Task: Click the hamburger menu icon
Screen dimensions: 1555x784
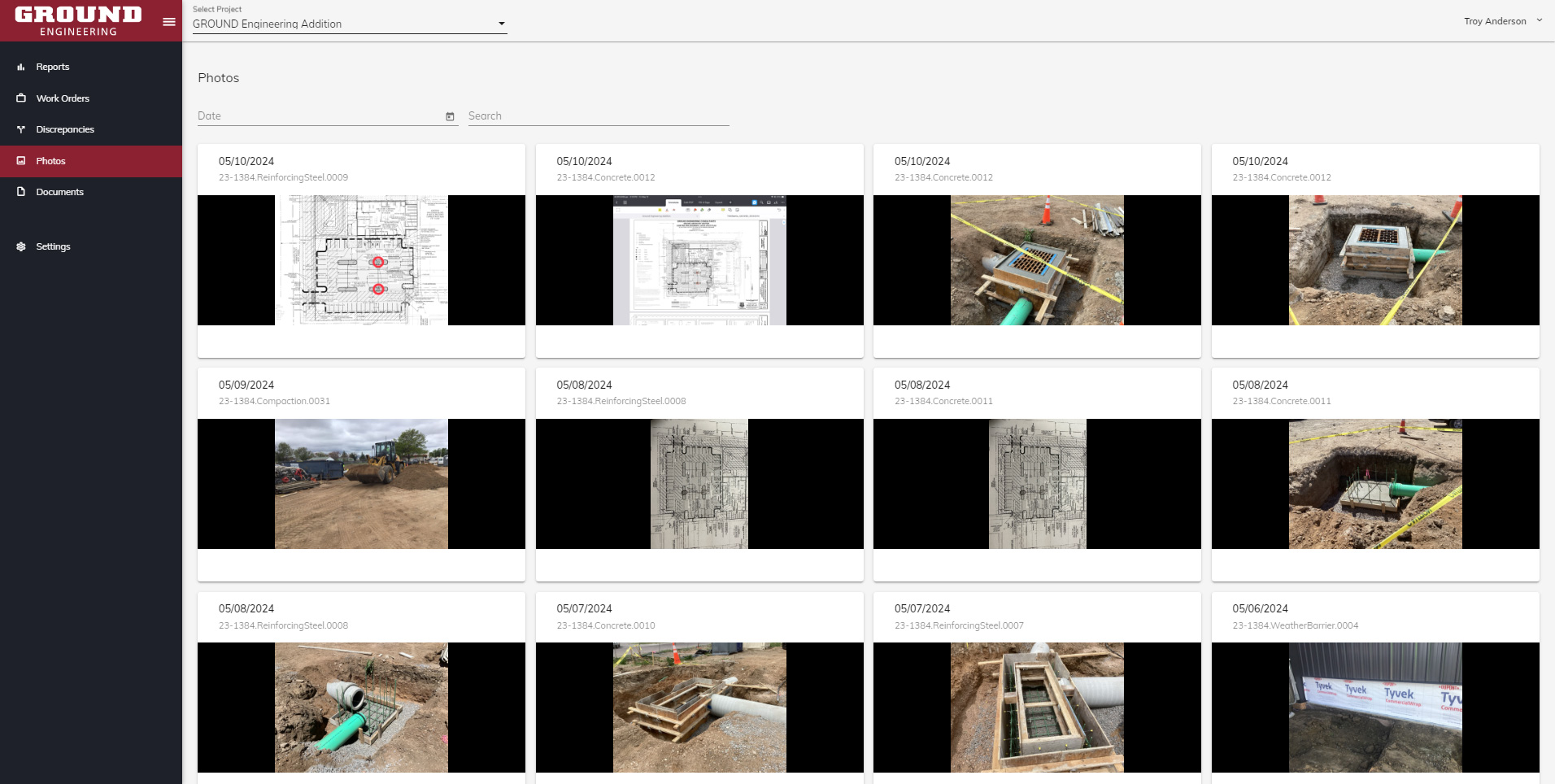Action: point(169,22)
